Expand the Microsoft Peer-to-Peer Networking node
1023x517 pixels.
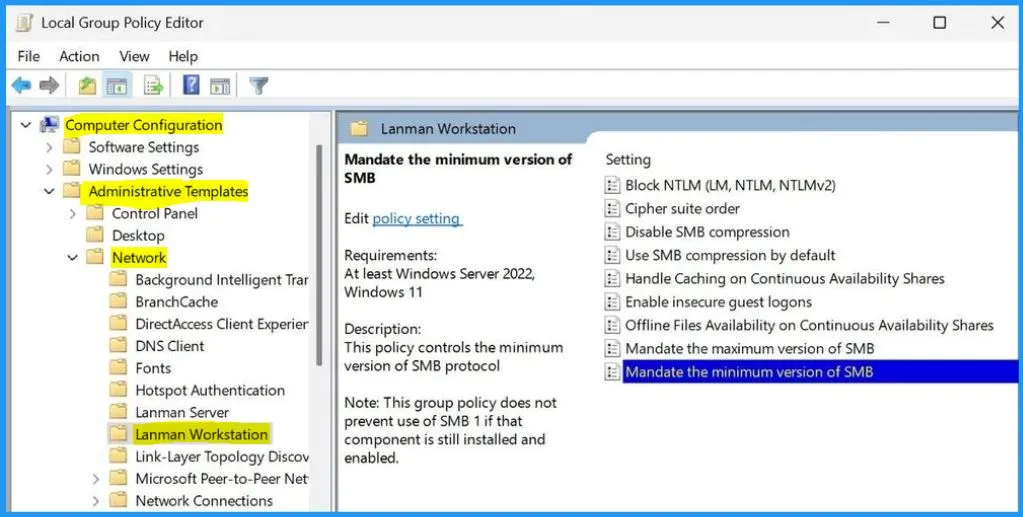[x=96, y=479]
